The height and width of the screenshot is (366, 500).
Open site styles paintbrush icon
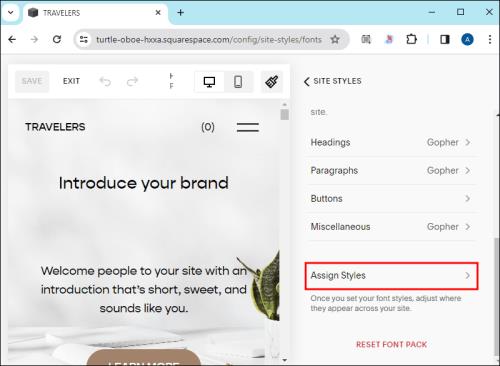coord(272,82)
